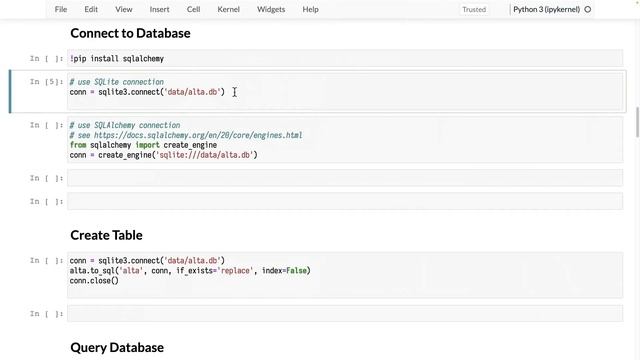Click the create_engine SQLAlchemy code cell
Screen dimensions: 640x360
coord(345,140)
